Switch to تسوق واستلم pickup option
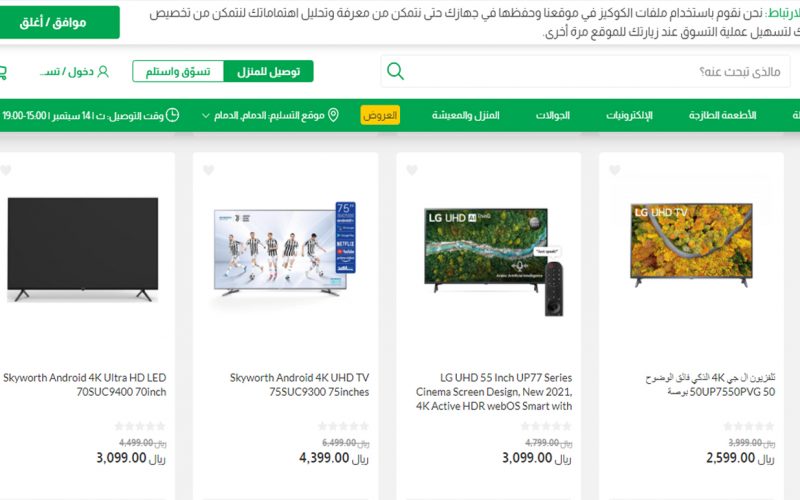Screen dimensions: 800x500 tap(178, 71)
